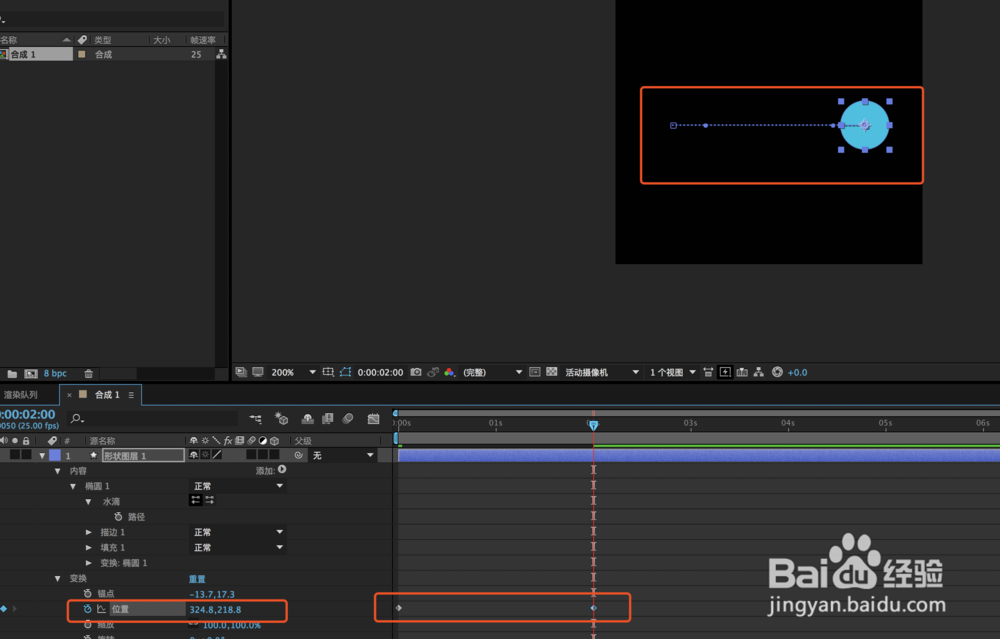This screenshot has width=1000, height=639.
Task: Toggle 位置 stopwatch animation
Action: (87, 609)
